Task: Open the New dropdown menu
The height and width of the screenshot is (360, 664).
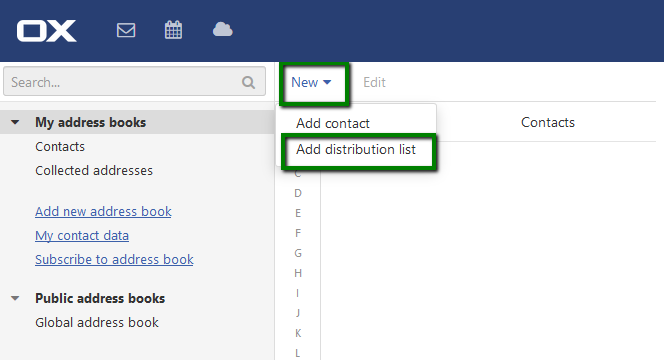Action: (x=311, y=82)
